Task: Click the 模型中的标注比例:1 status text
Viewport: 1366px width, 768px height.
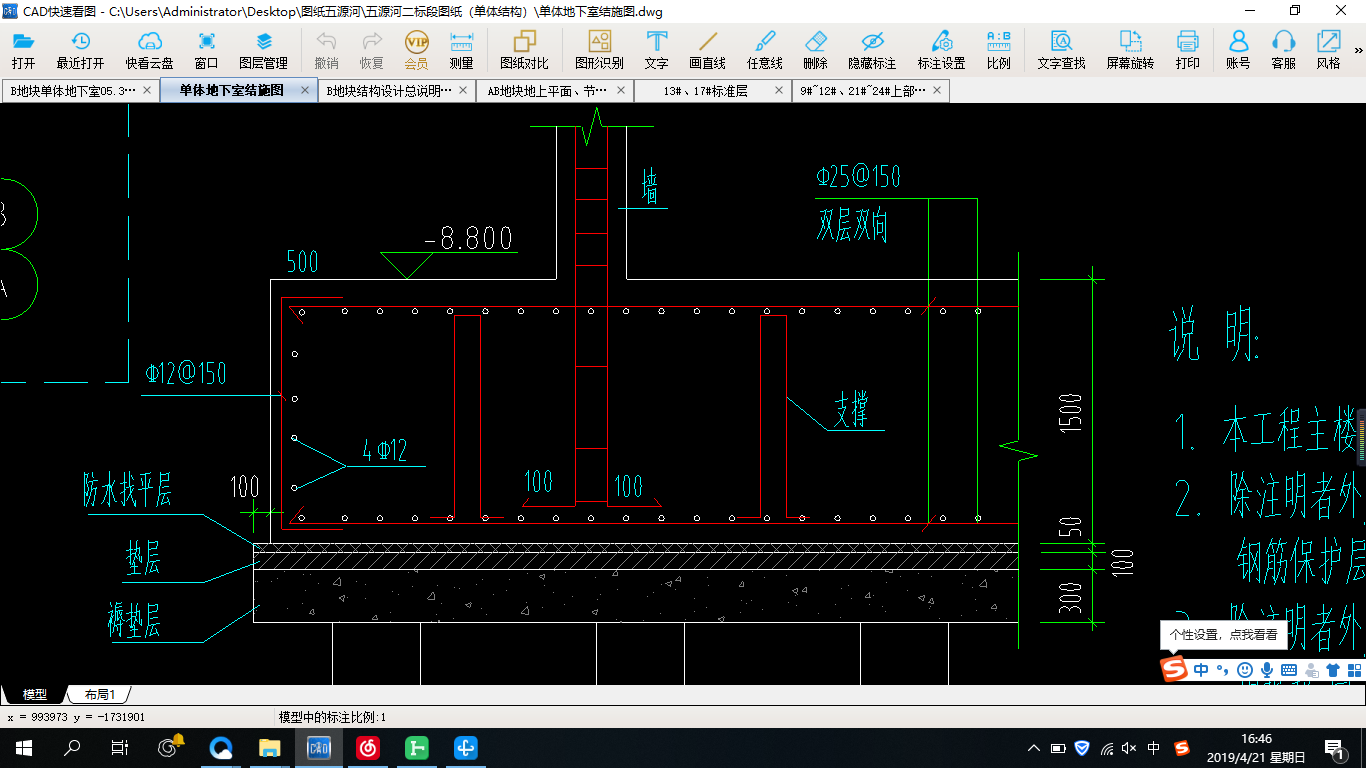Action: click(332, 717)
